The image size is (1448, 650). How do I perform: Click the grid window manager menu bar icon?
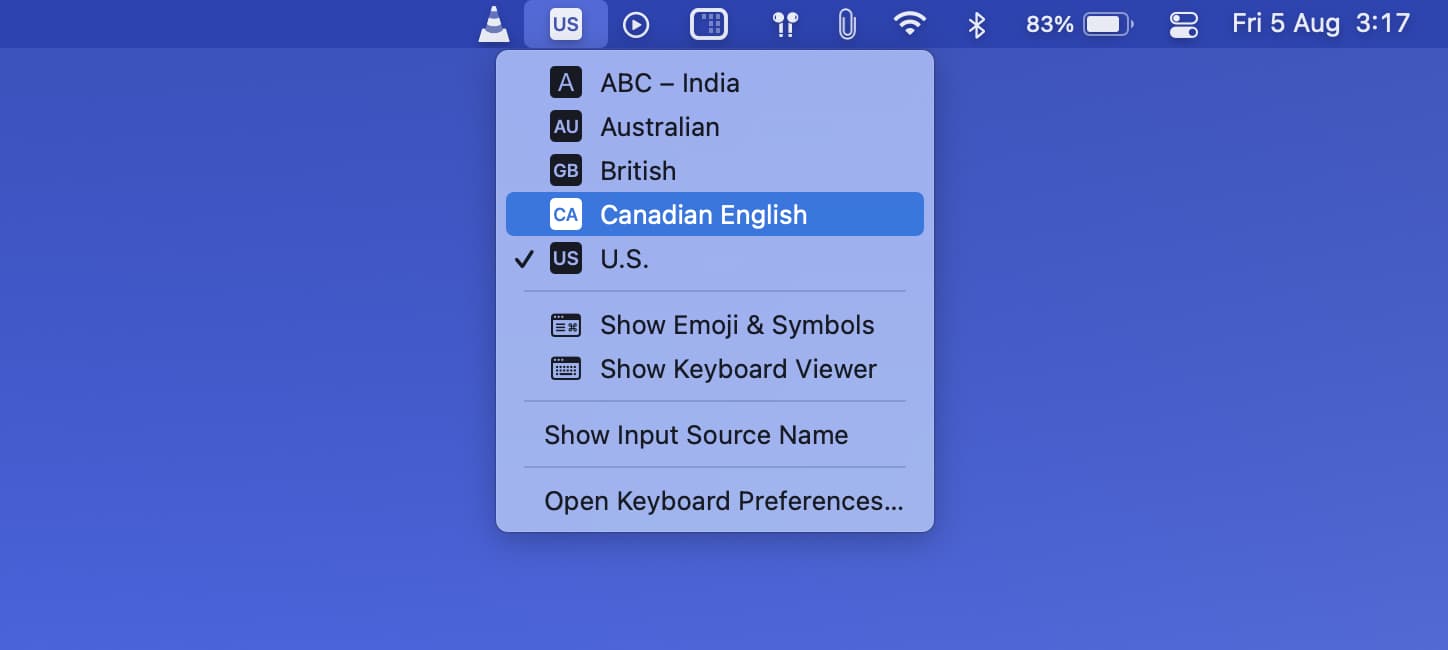point(709,24)
